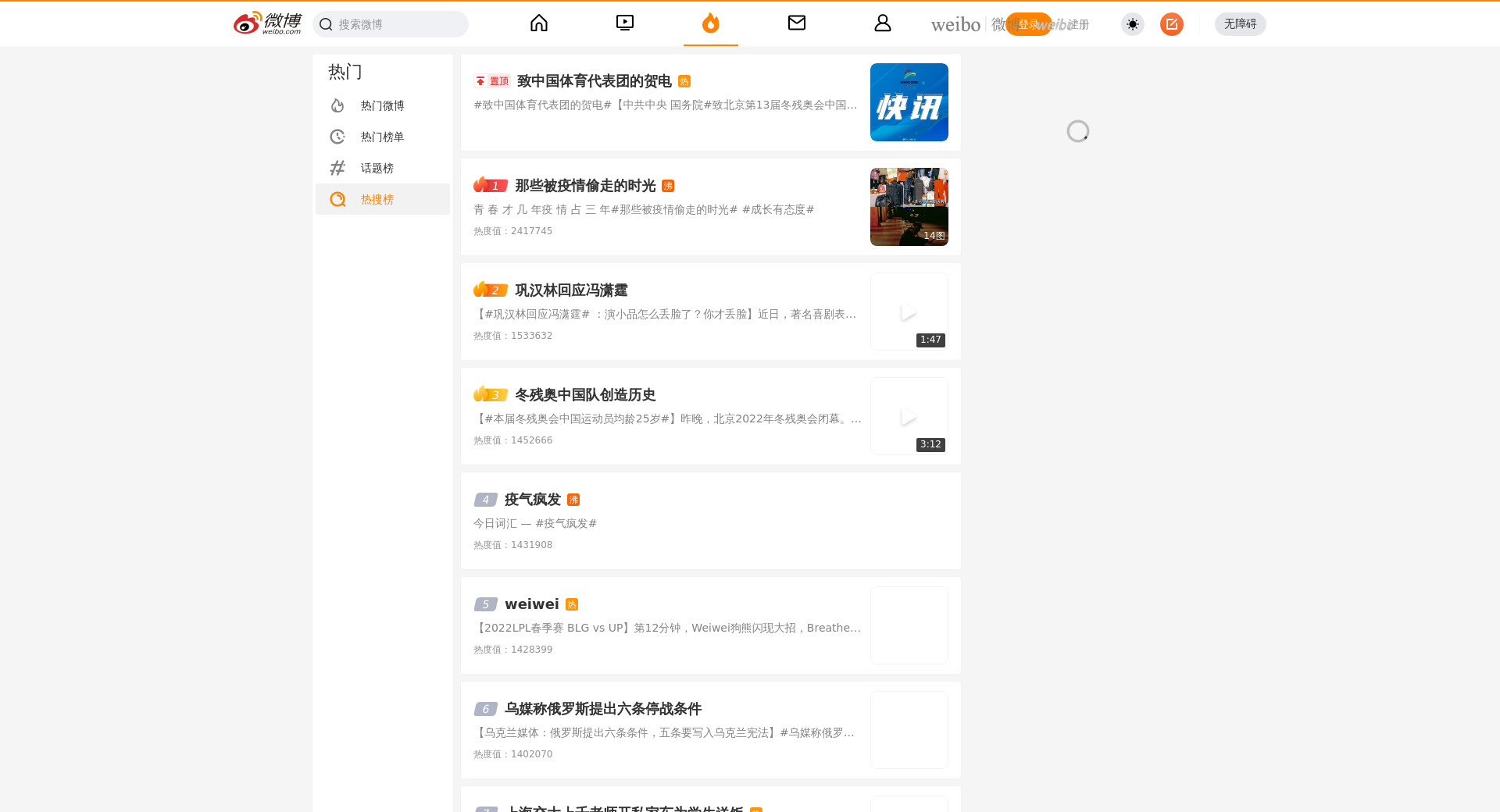The width and height of the screenshot is (1500, 812).
Task: Open the messages envelope icon
Action: click(797, 23)
